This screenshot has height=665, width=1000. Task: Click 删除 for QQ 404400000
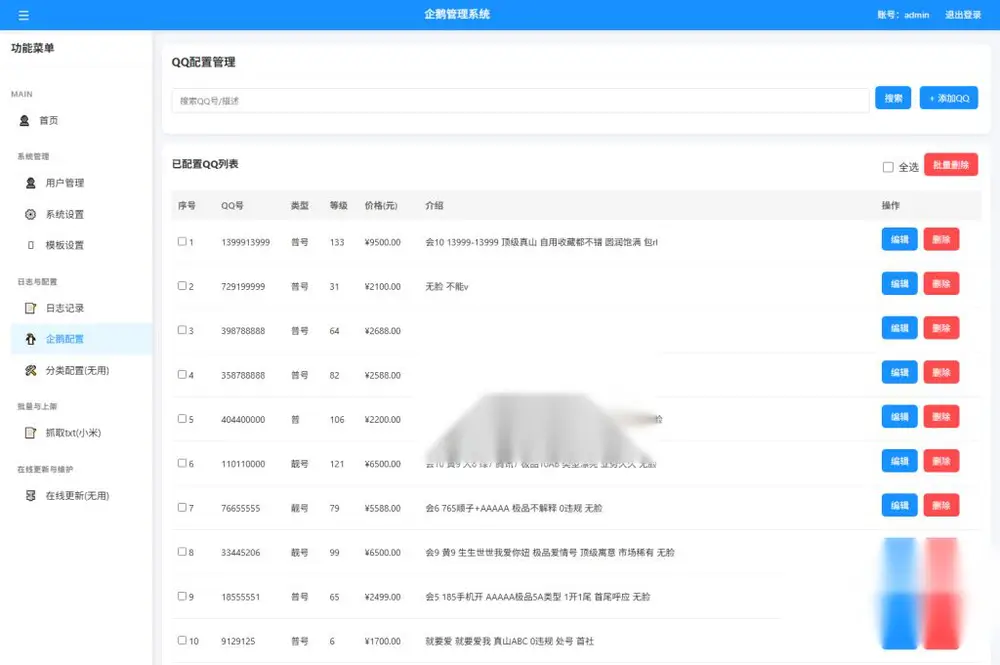tap(941, 416)
